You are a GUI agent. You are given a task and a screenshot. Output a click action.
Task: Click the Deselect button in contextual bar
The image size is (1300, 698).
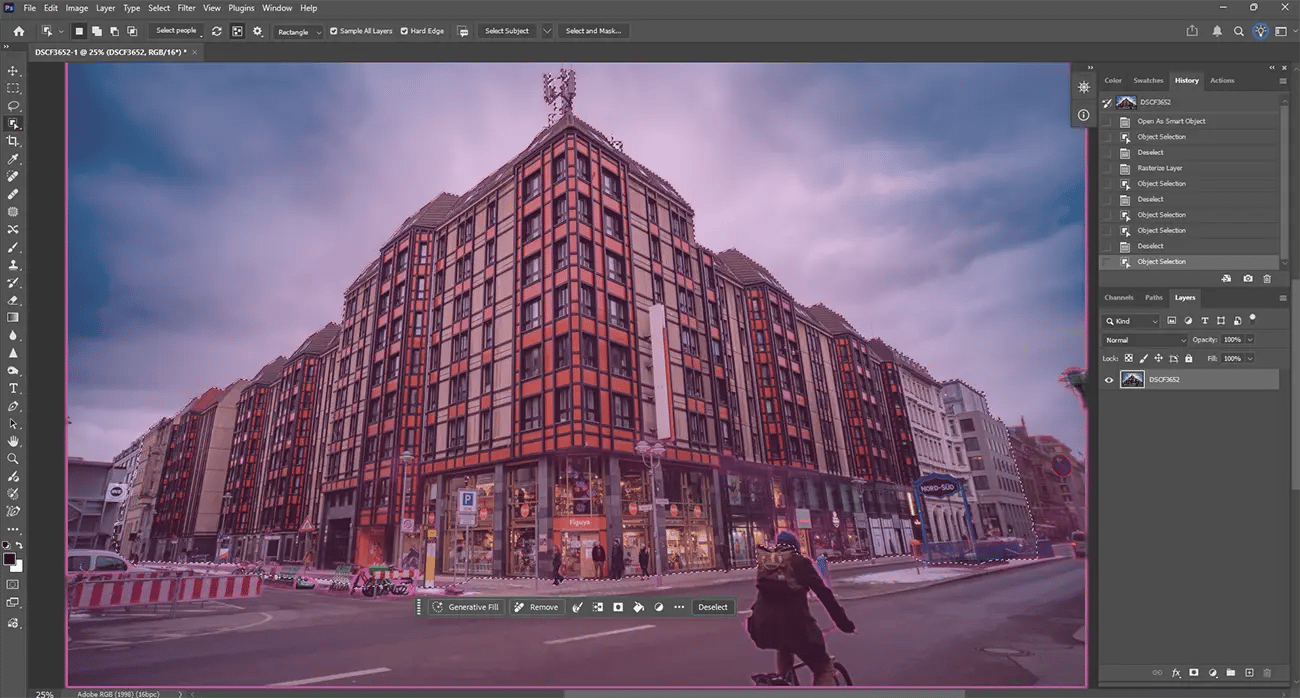[713, 607]
